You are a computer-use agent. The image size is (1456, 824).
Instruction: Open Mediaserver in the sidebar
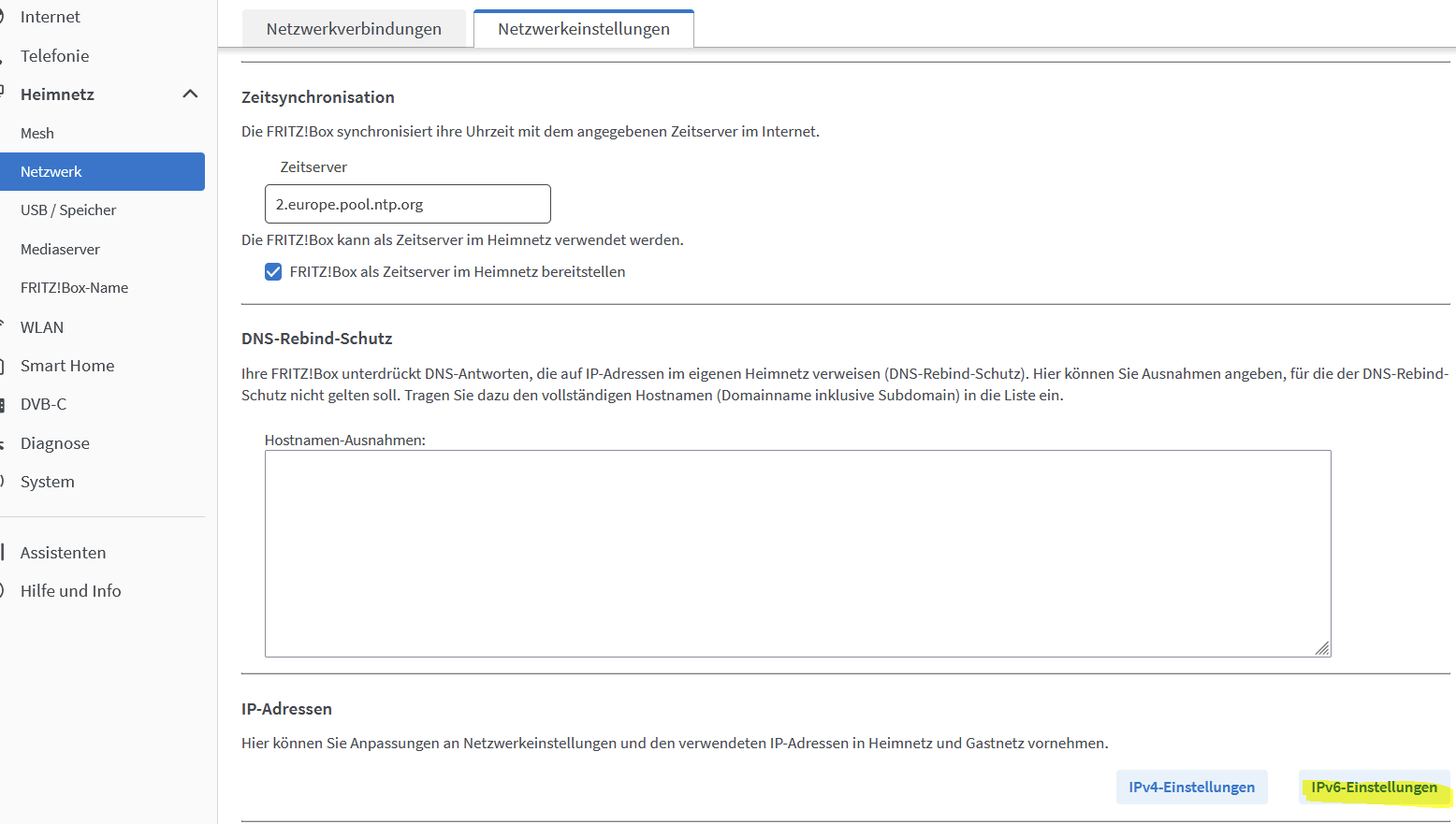(60, 250)
